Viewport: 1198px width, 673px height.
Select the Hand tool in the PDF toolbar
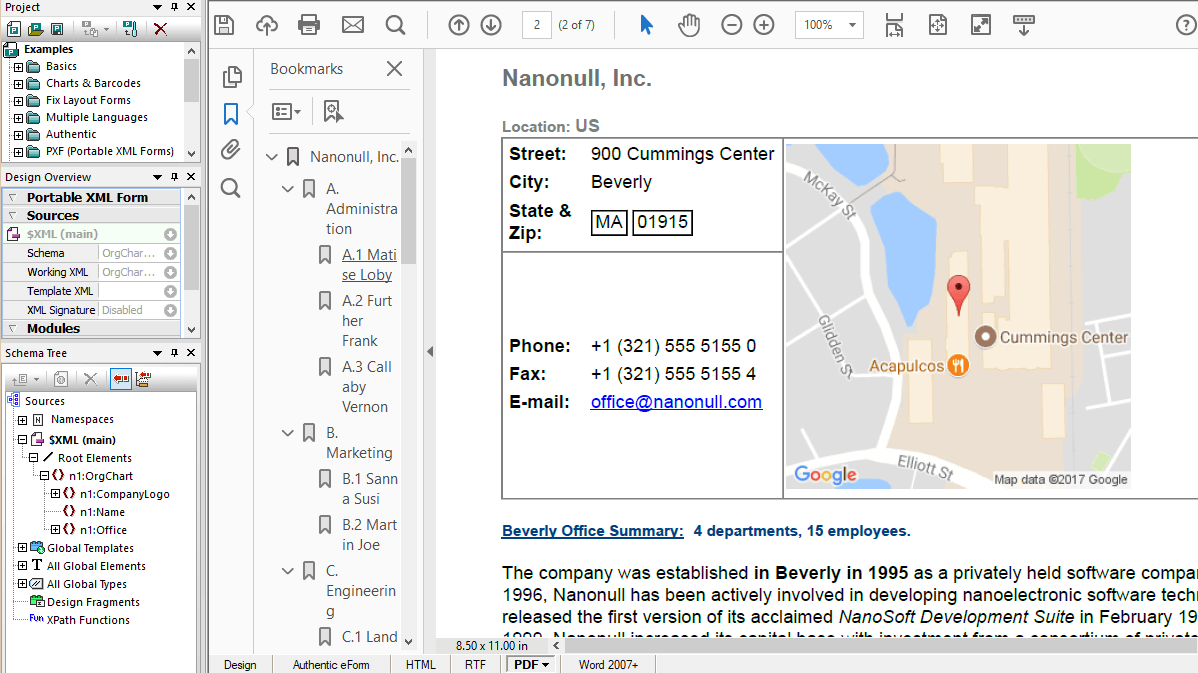pyautogui.click(x=687, y=24)
